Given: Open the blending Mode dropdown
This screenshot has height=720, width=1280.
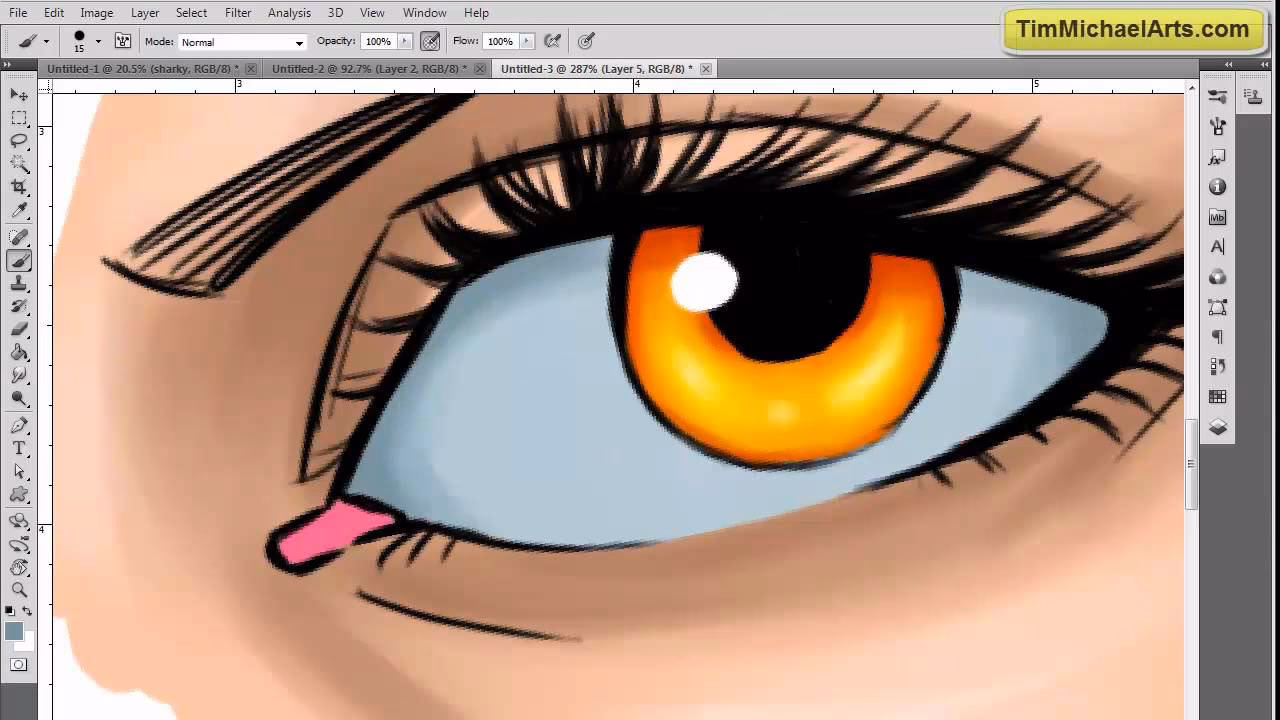Looking at the screenshot, I should 242,42.
